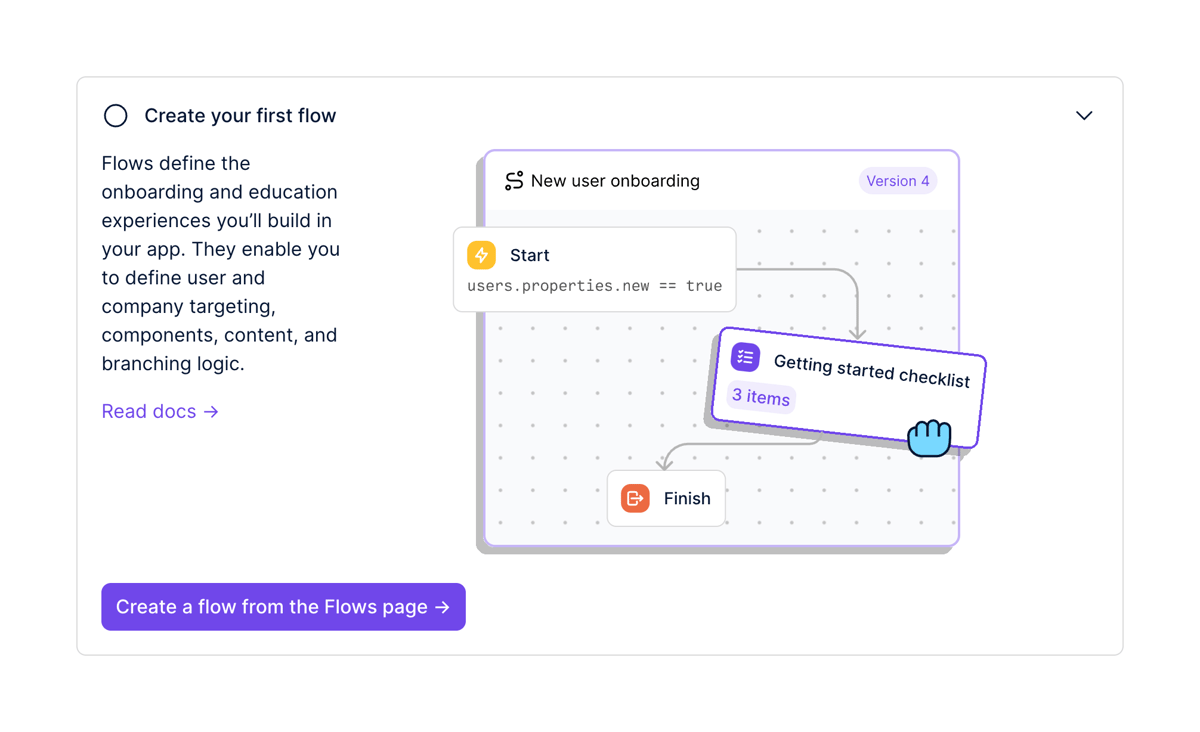Collapse the Create your first flow section
The height and width of the screenshot is (732, 1200).
point(1084,115)
